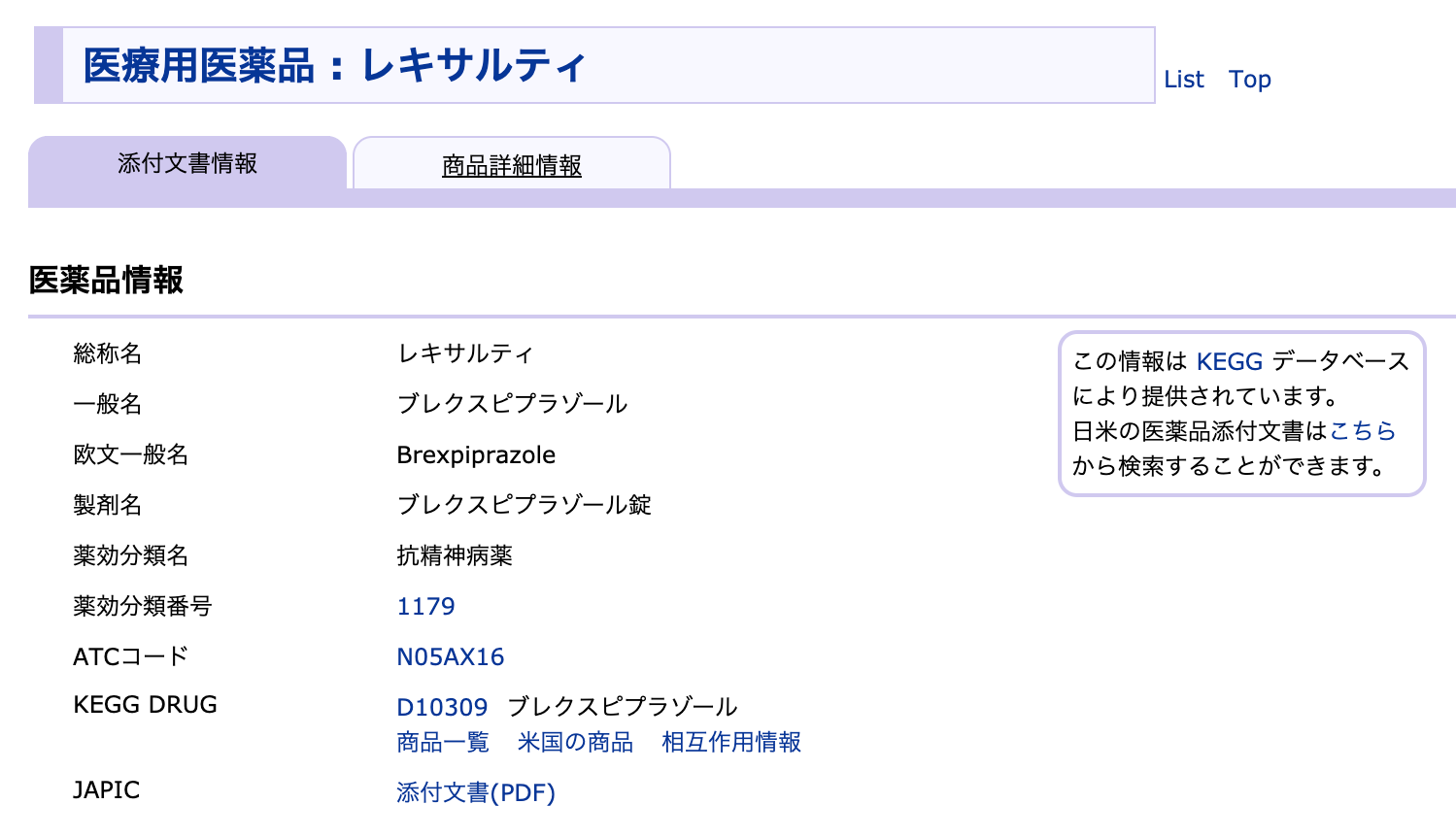Click the 一般名 label
1456x838 pixels.
click(108, 405)
